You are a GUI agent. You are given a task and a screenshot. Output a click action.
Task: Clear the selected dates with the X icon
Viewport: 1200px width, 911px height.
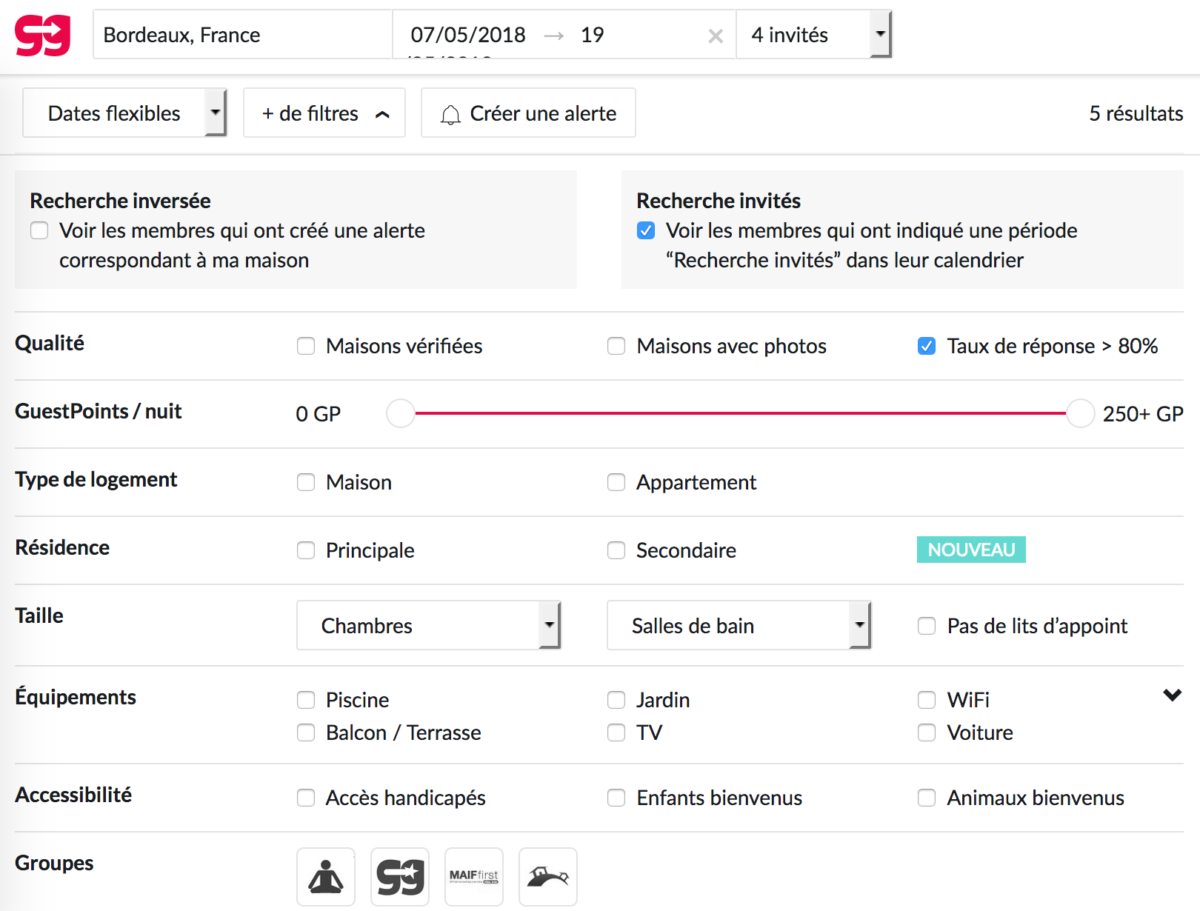point(715,36)
